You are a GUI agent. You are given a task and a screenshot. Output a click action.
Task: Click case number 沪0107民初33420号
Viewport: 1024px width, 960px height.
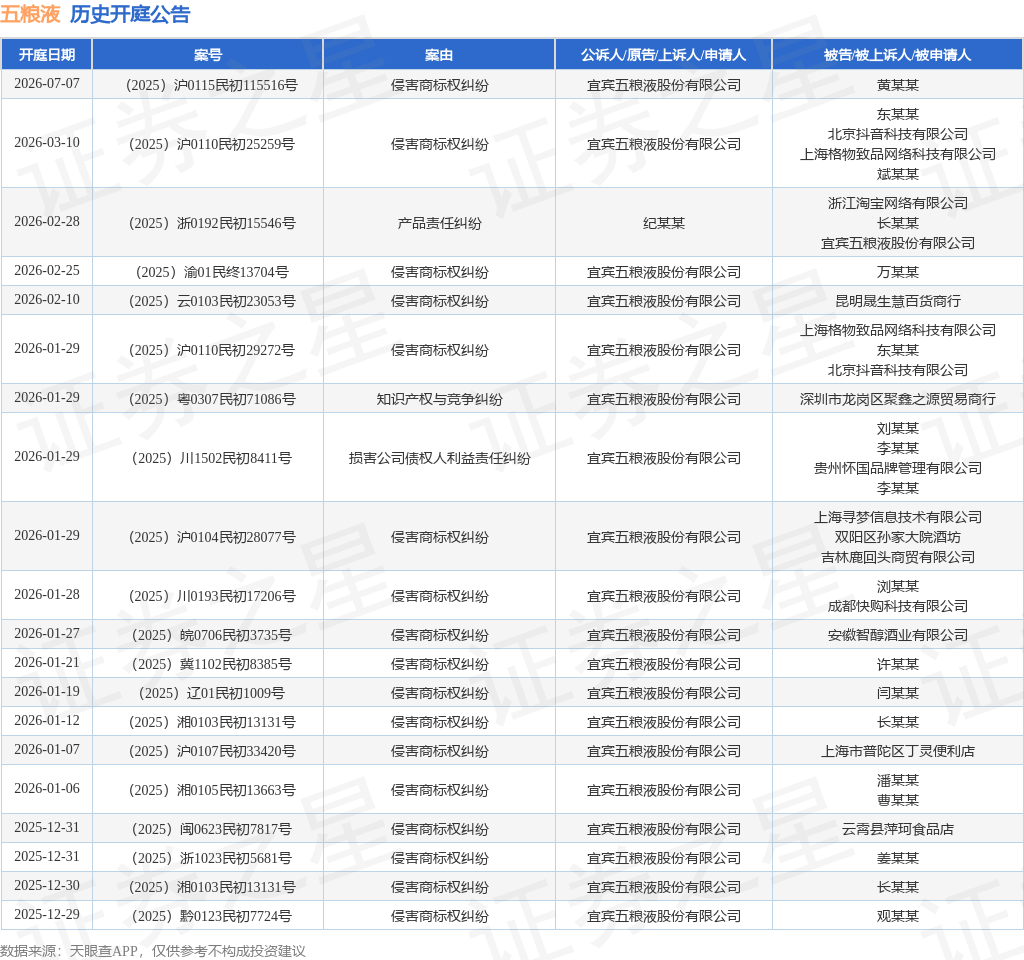coord(212,751)
